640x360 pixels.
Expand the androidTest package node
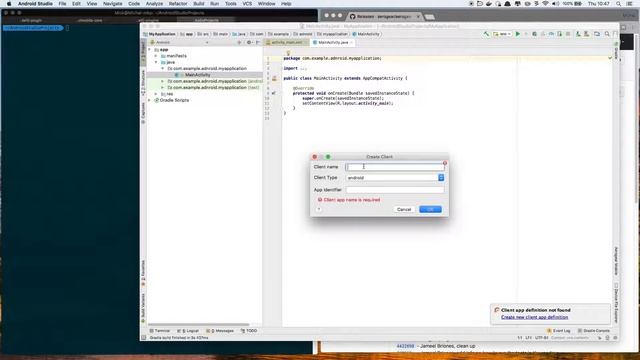[162, 81]
